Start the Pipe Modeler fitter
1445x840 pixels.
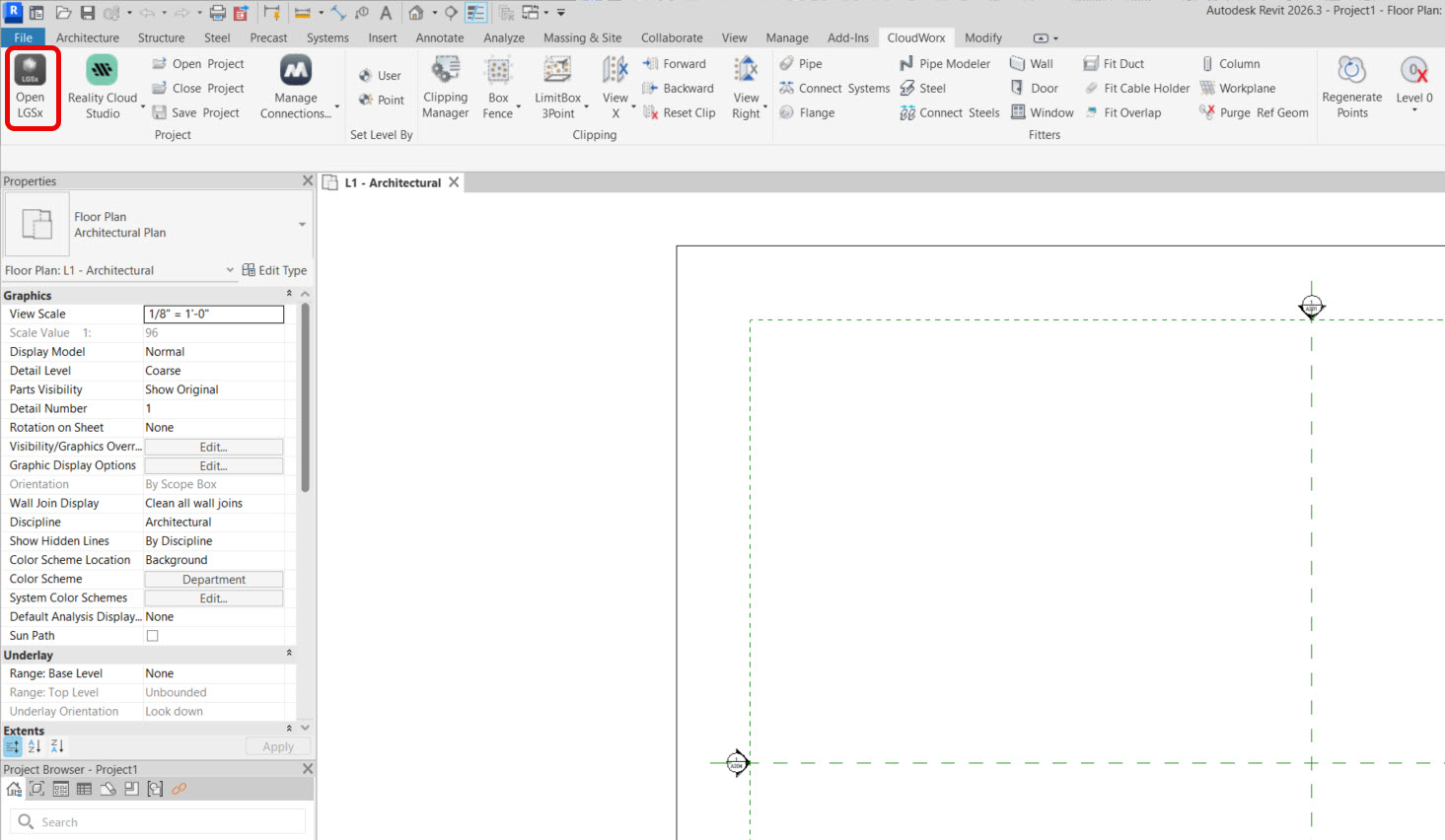944,64
